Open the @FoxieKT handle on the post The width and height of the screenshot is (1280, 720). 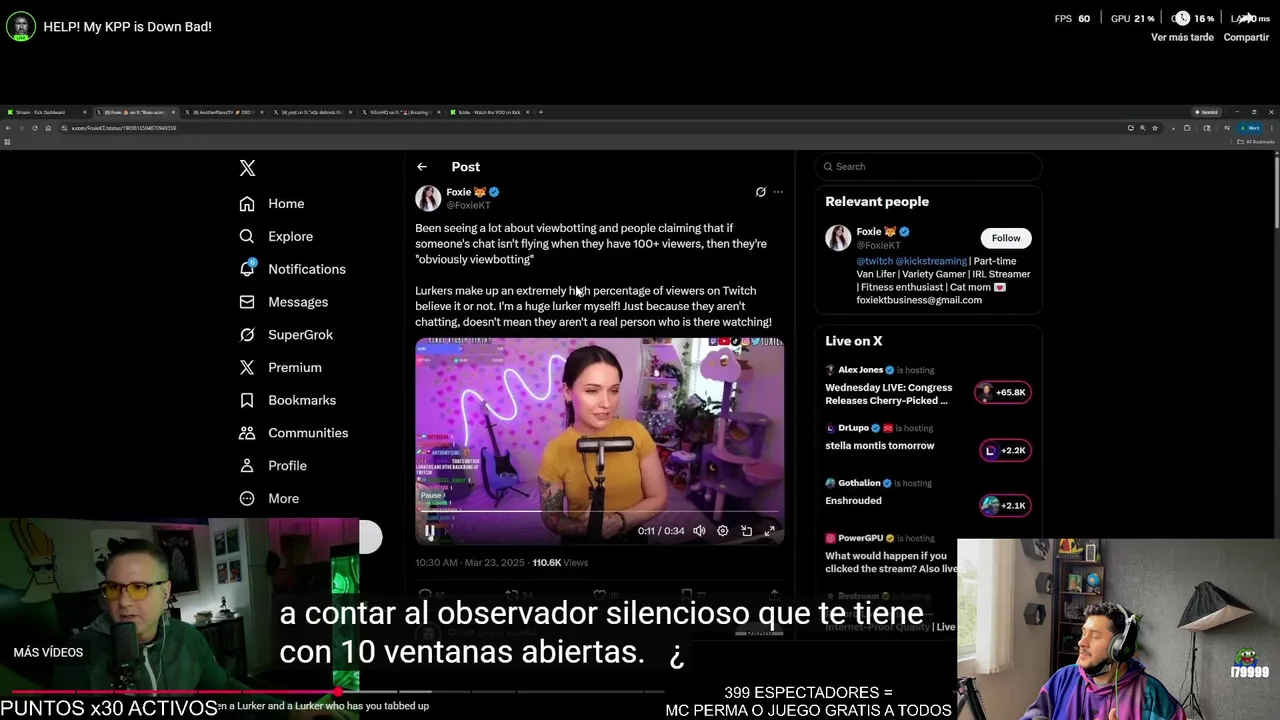pos(468,205)
